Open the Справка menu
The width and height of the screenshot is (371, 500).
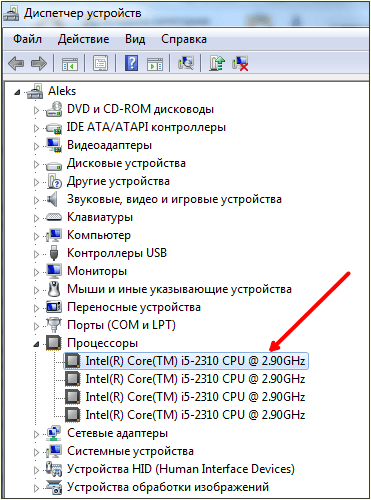point(184,39)
